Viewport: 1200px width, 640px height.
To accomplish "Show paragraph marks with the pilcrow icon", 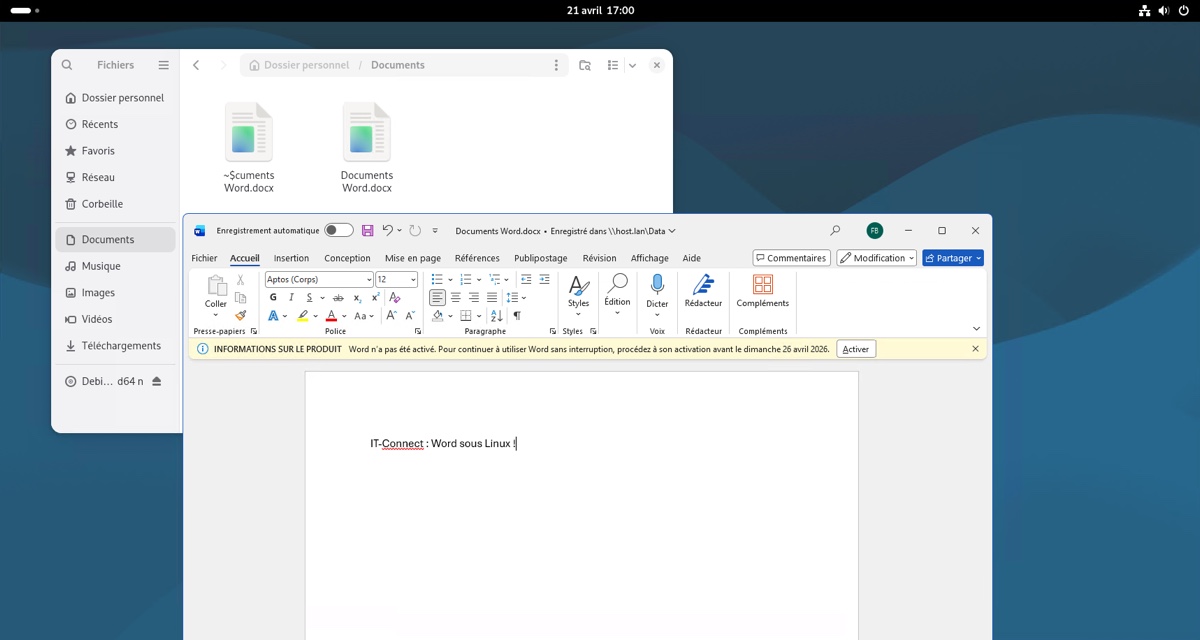I will tap(517, 316).
